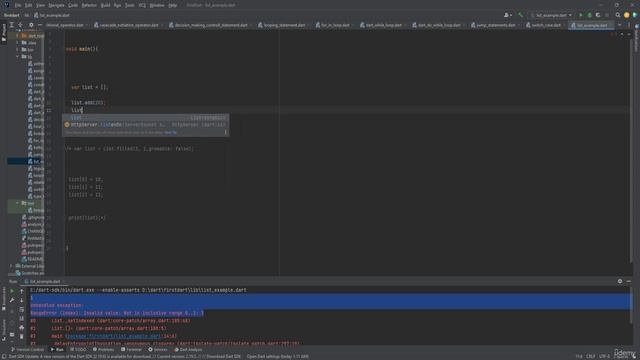Open Run panel gear settings
The image size is (640, 360).
[x=620, y=281]
